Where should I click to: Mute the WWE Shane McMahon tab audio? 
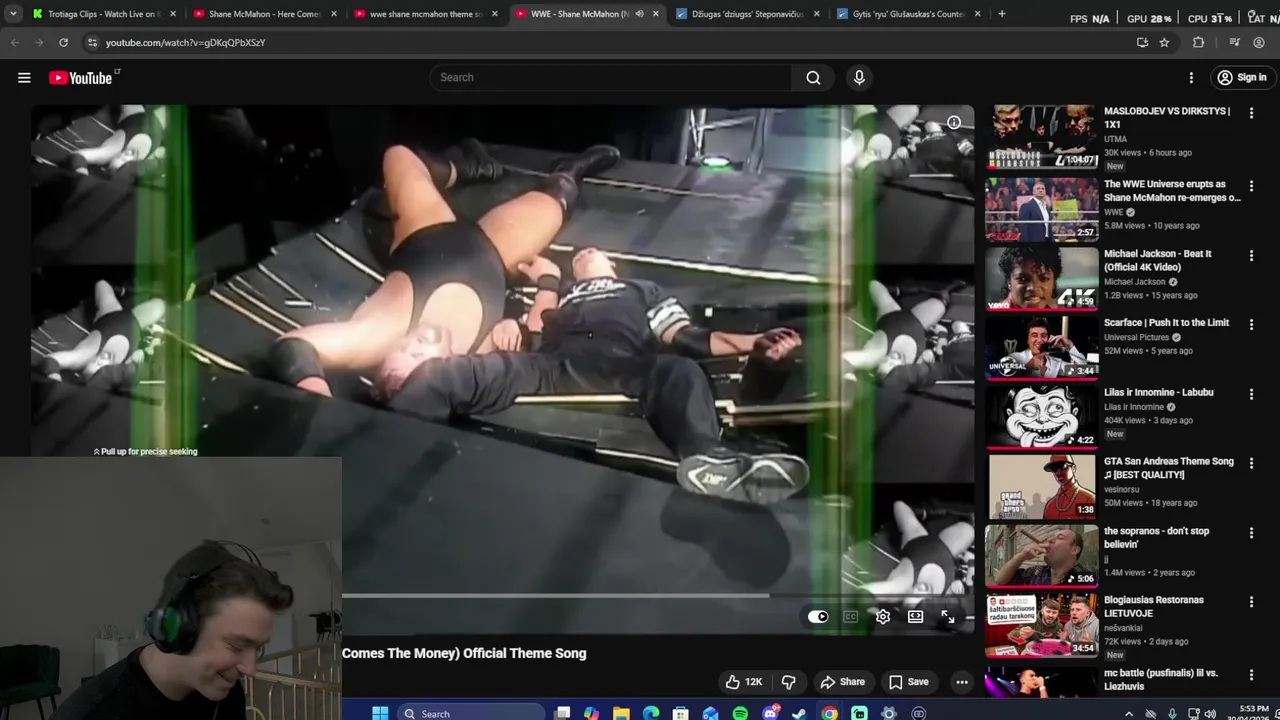[x=639, y=14]
